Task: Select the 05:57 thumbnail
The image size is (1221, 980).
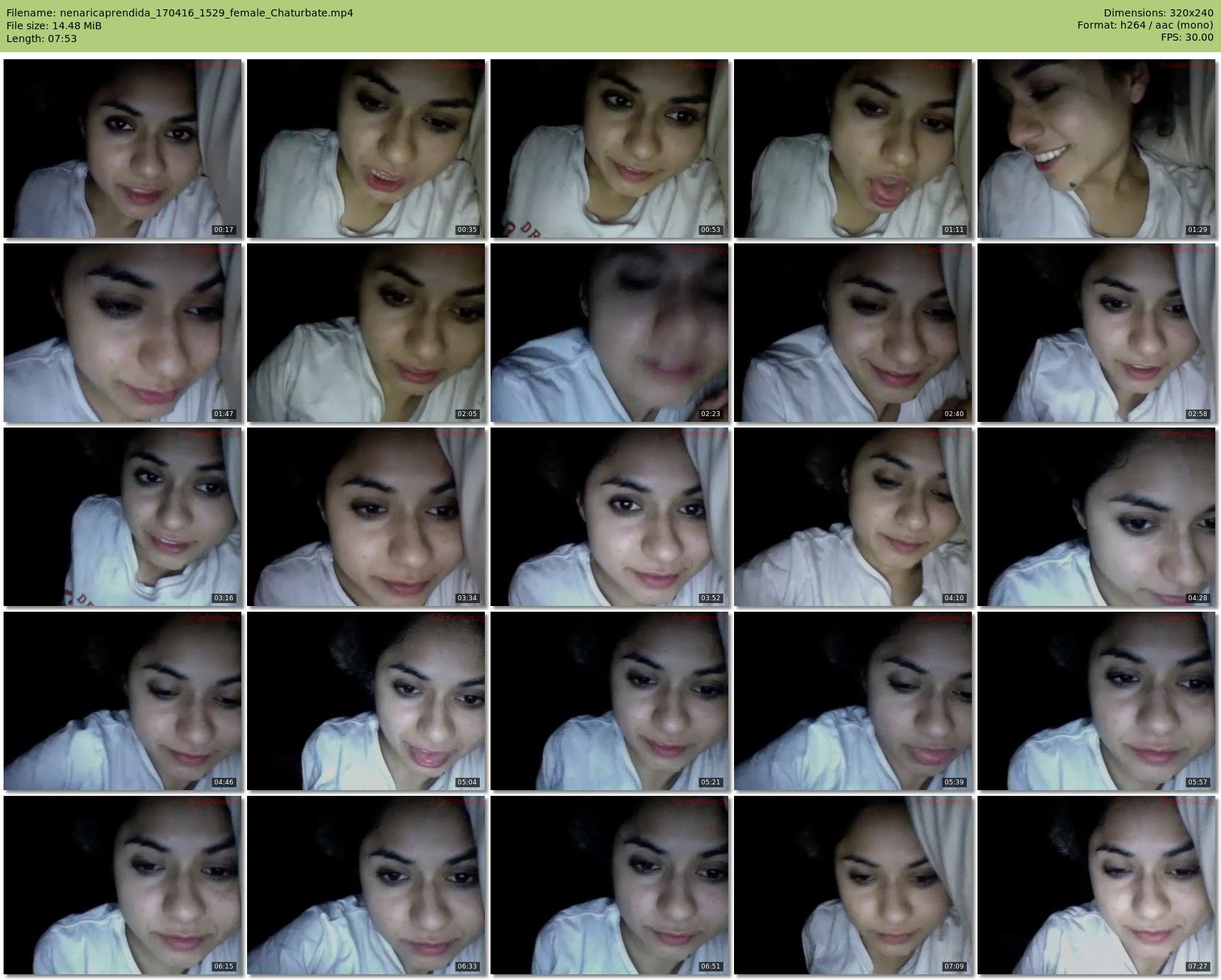Action: point(1097,701)
